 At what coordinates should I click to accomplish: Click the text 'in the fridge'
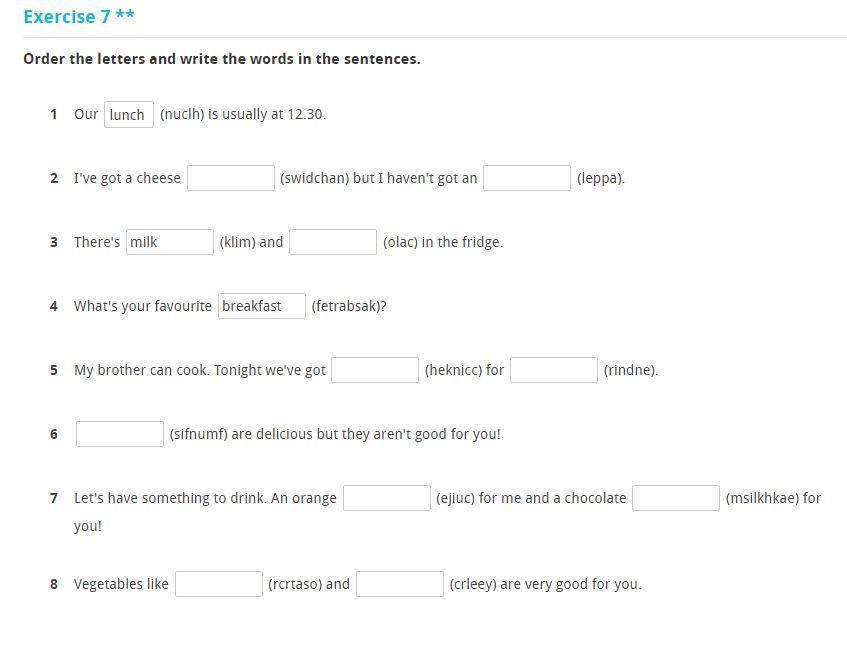pos(462,242)
